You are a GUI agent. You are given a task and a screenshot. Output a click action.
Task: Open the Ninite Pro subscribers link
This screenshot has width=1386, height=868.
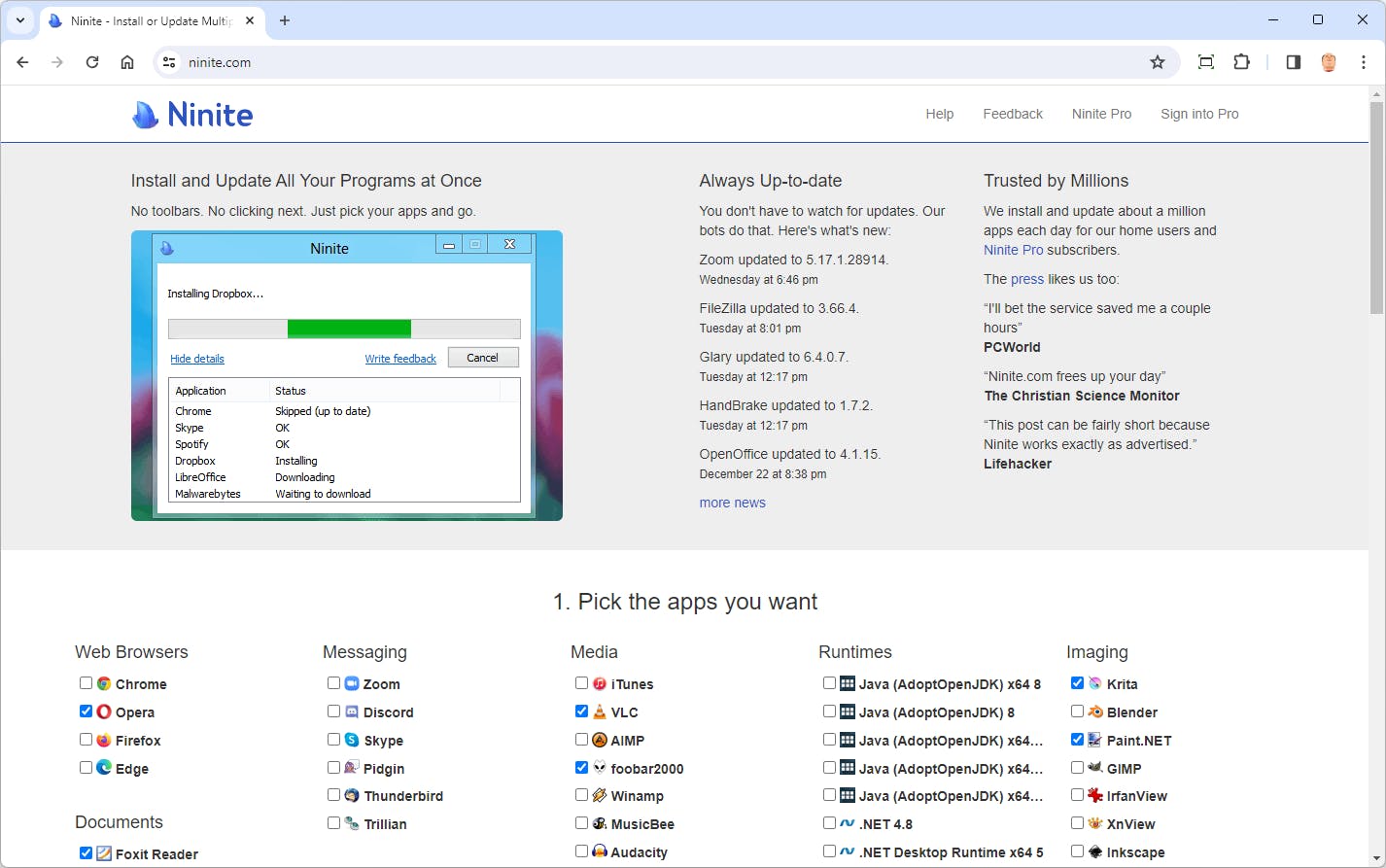1014,250
